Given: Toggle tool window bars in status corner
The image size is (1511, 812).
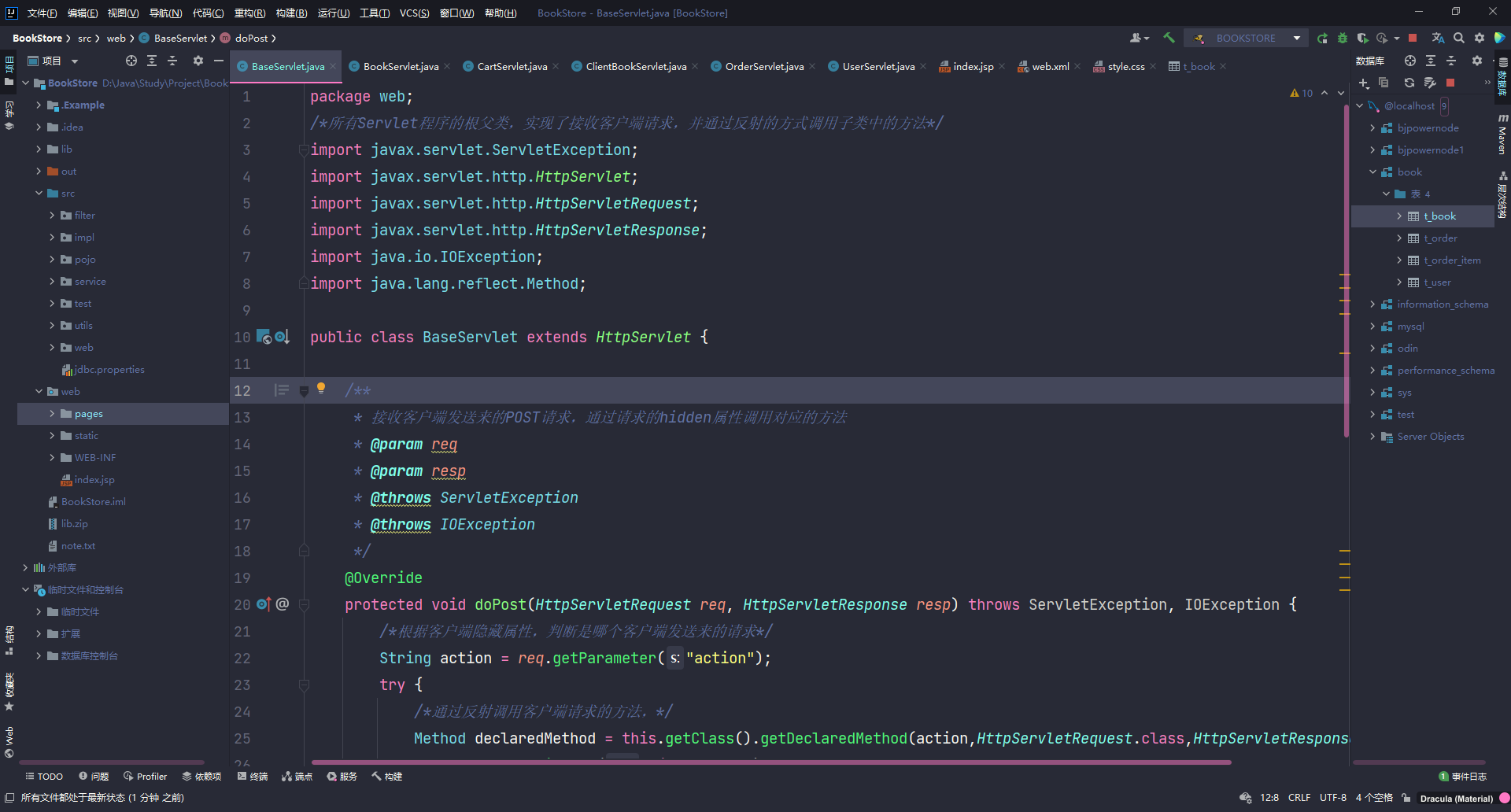Looking at the screenshot, I should 9,797.
